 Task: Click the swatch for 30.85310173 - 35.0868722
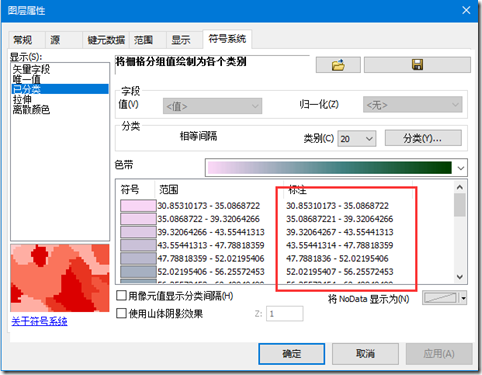138,206
